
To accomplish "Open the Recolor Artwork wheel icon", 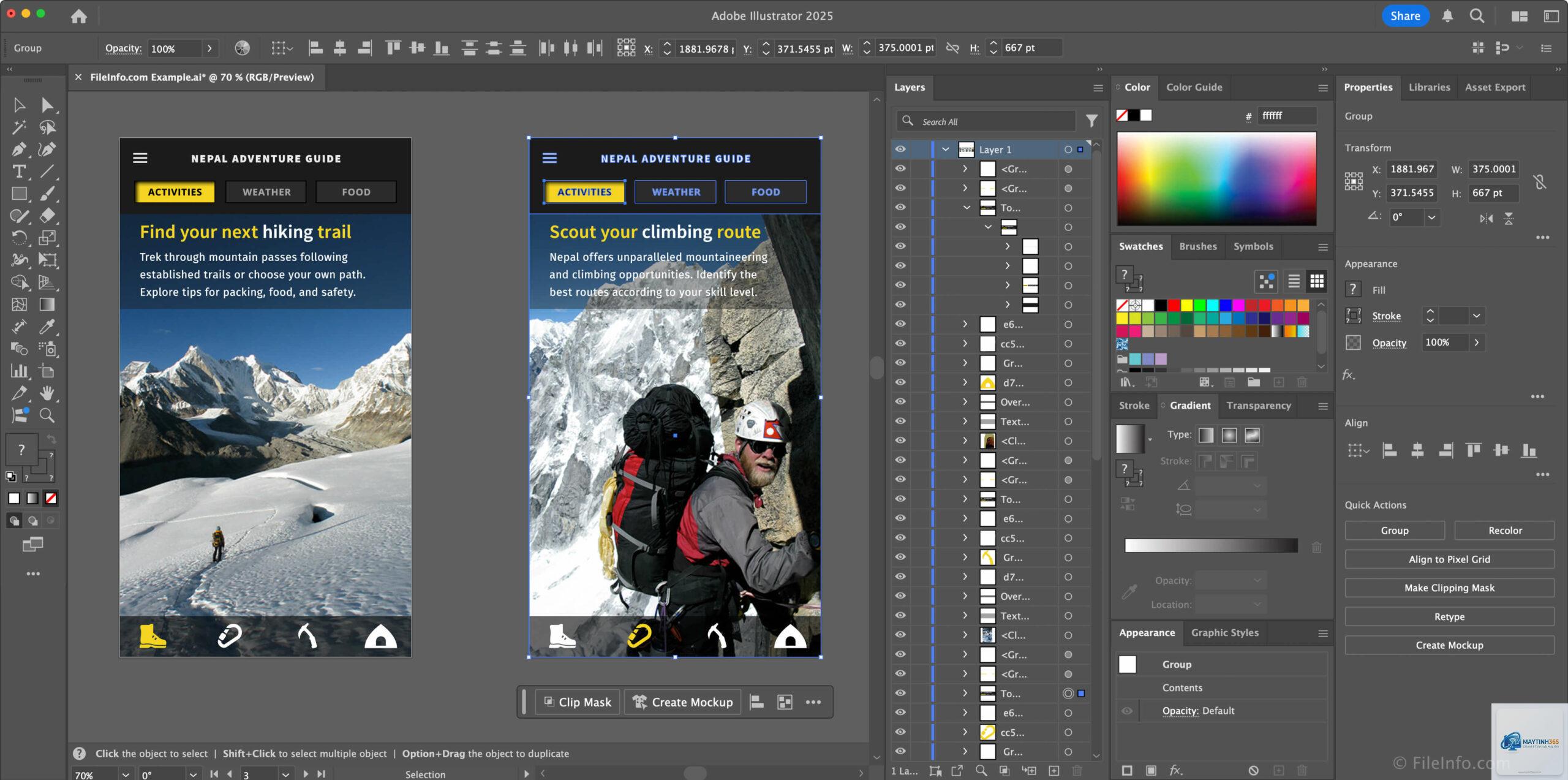I will 243,48.
